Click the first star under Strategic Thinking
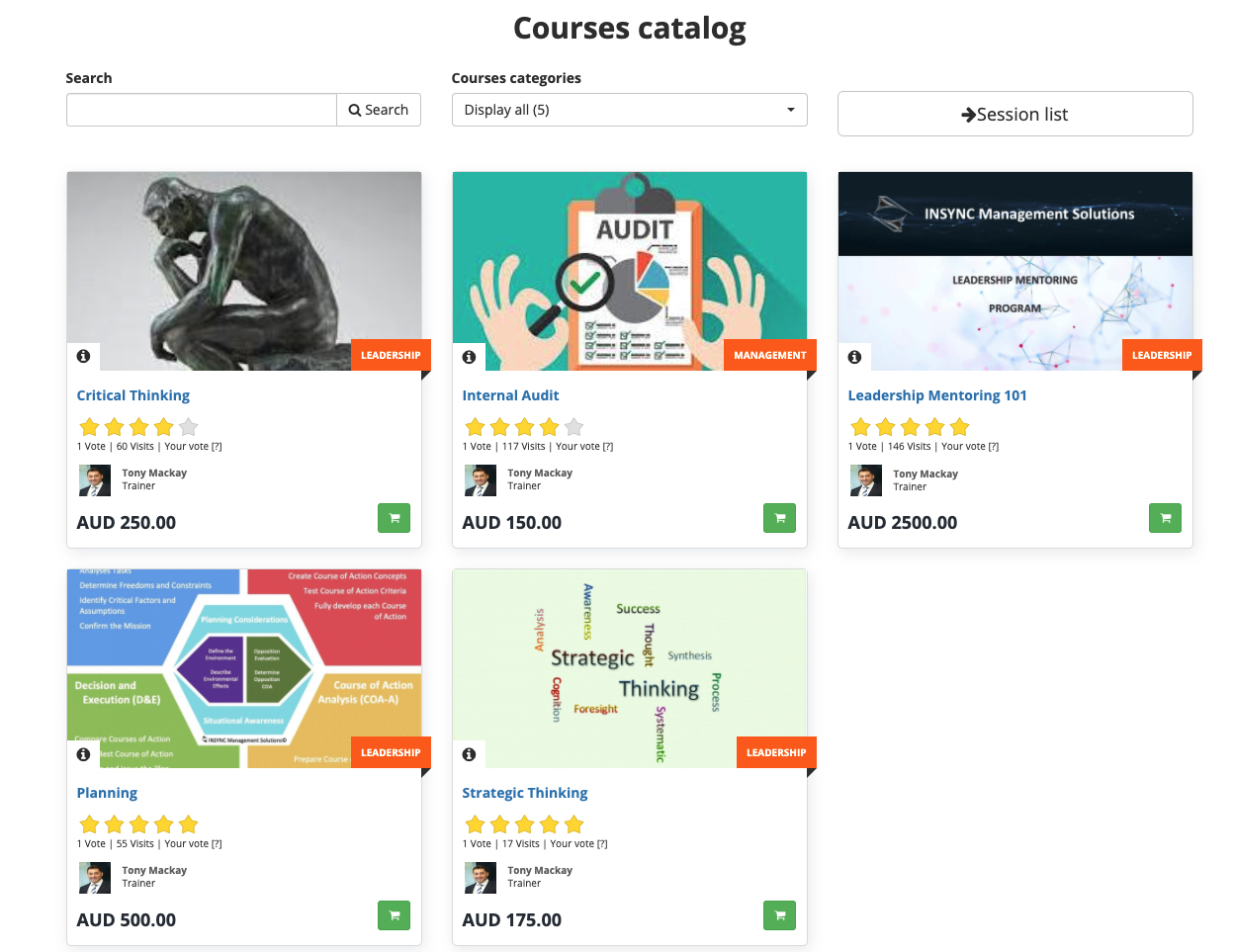The height and width of the screenshot is (952, 1234). click(x=476, y=824)
